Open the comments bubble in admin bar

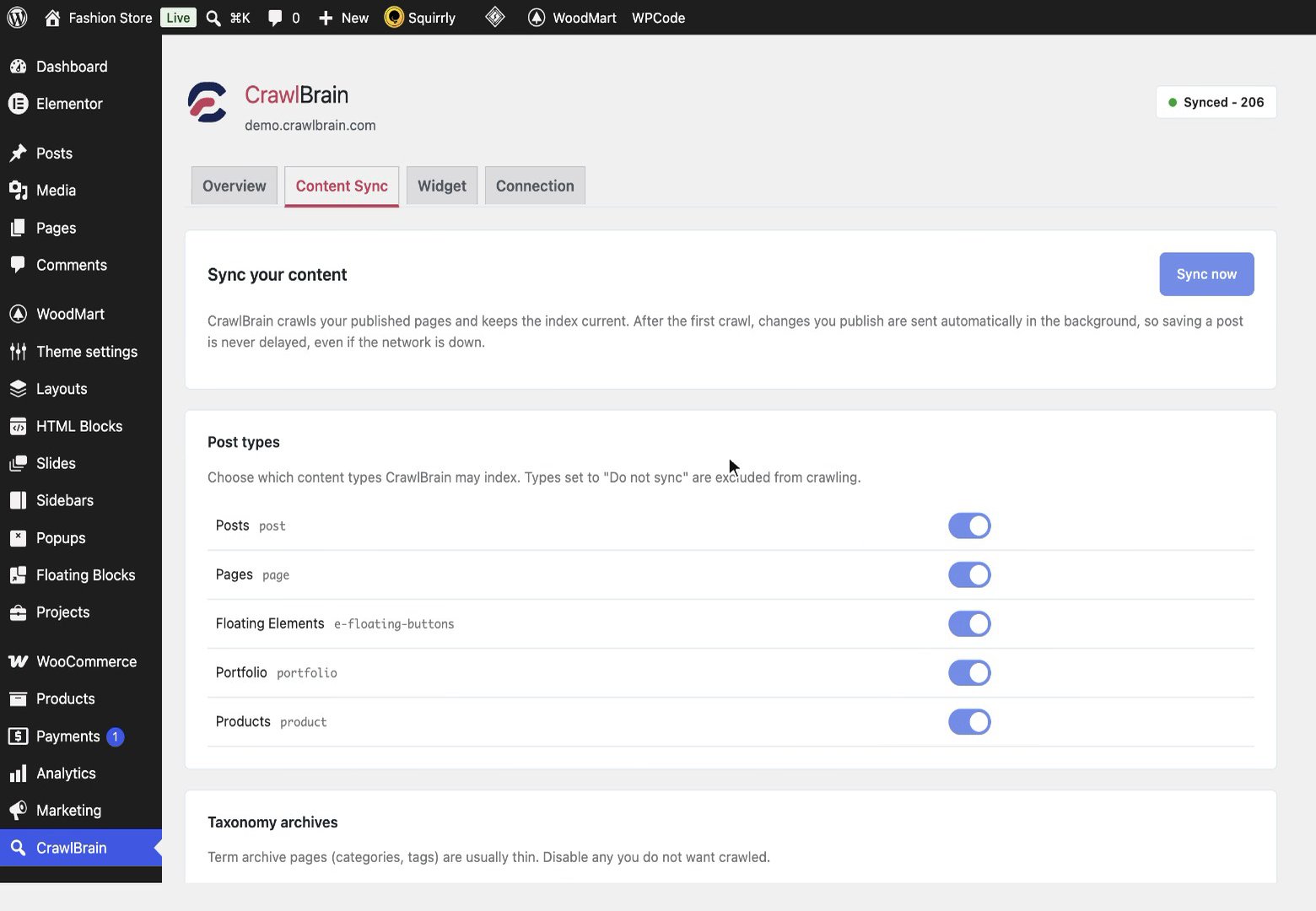[275, 18]
